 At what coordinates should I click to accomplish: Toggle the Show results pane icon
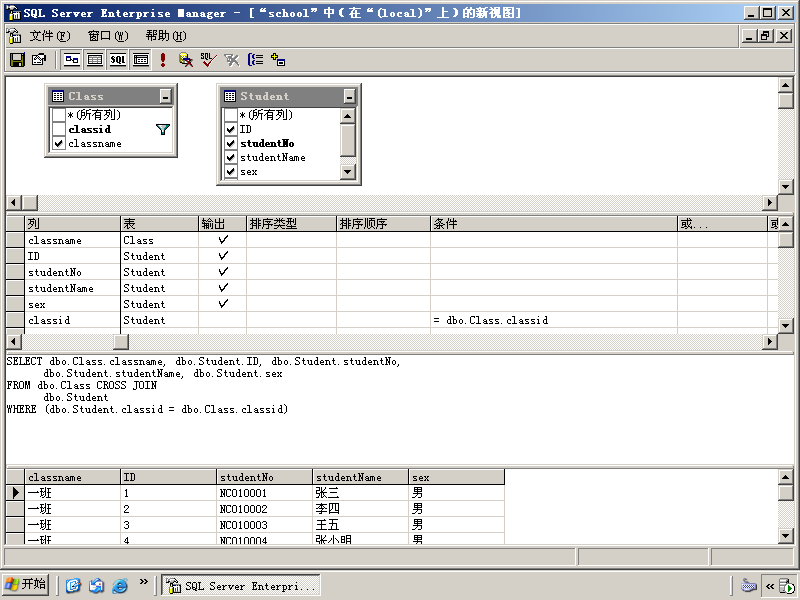click(141, 60)
